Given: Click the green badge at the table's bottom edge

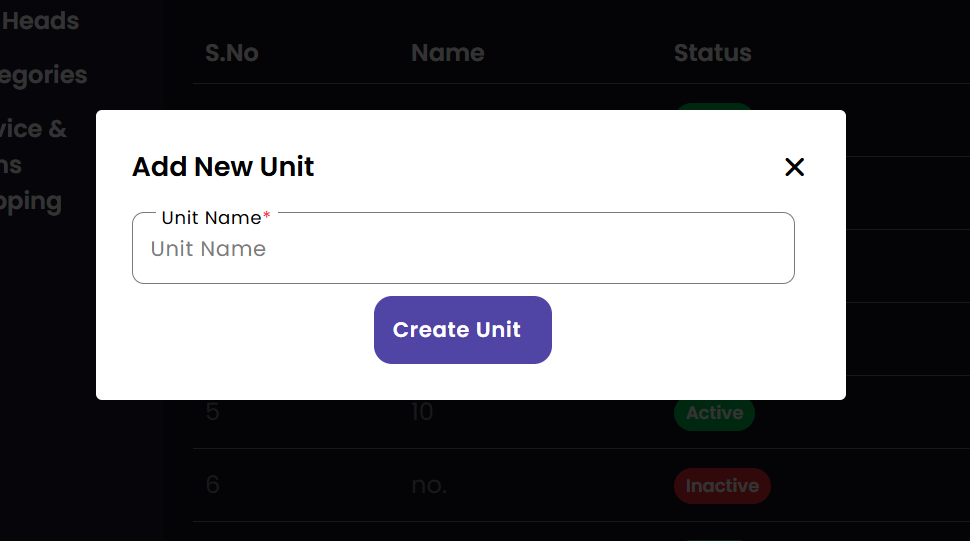Looking at the screenshot, I should (714, 538).
